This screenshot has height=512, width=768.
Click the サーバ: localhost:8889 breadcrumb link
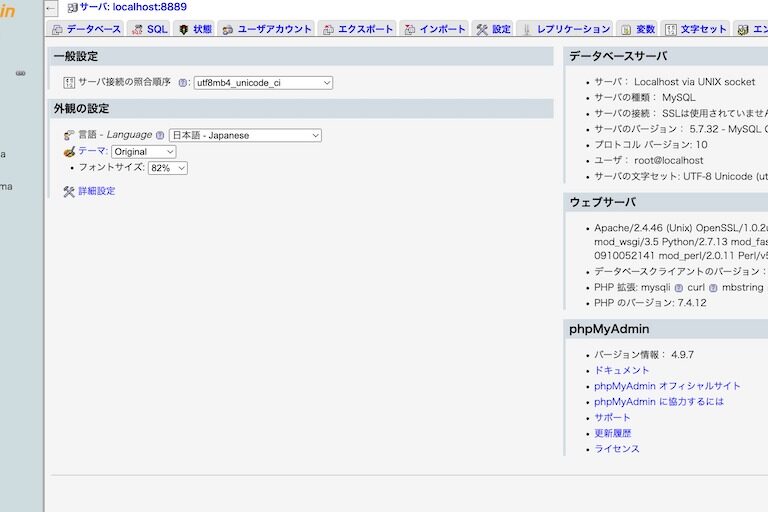point(133,7)
